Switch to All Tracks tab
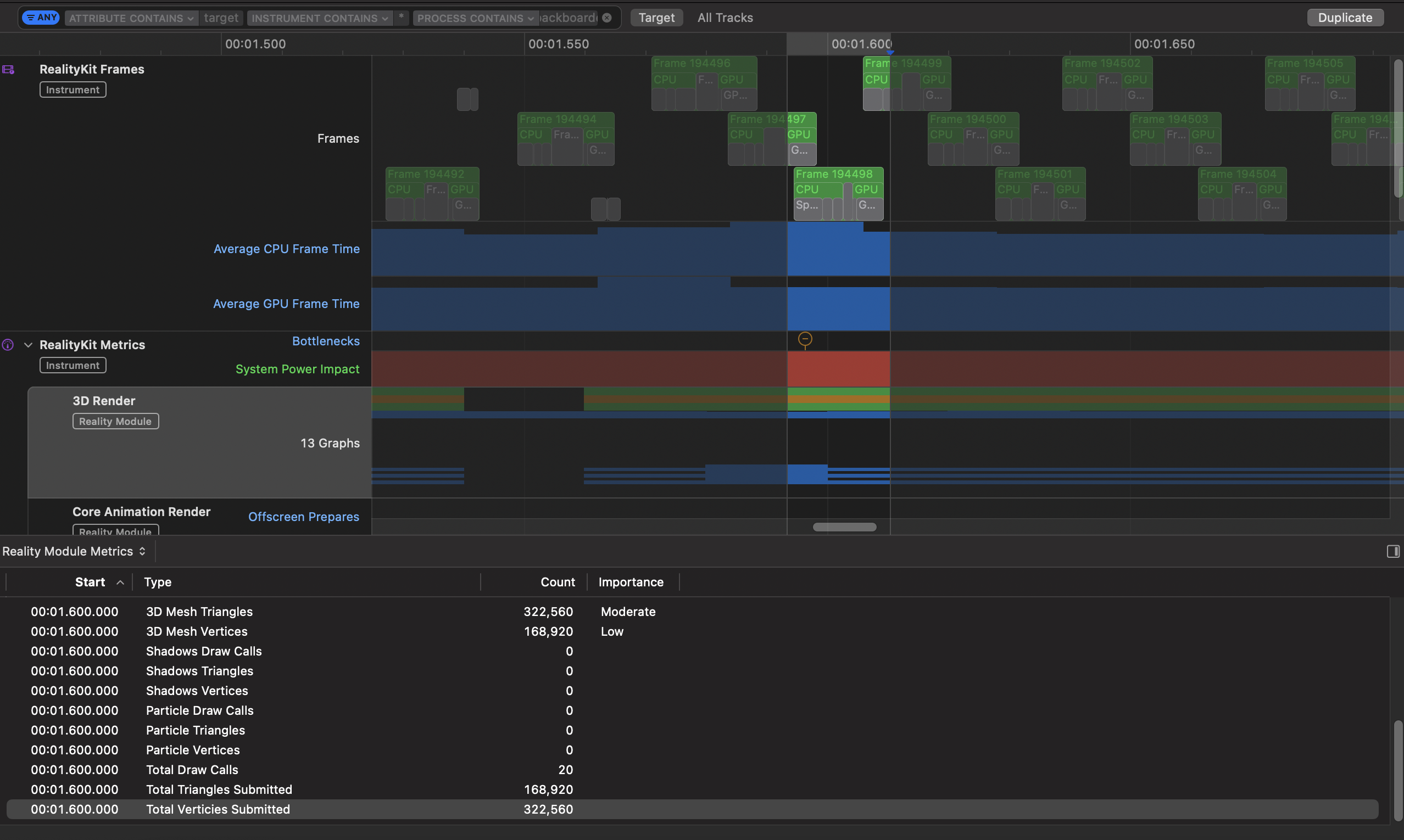 [725, 18]
